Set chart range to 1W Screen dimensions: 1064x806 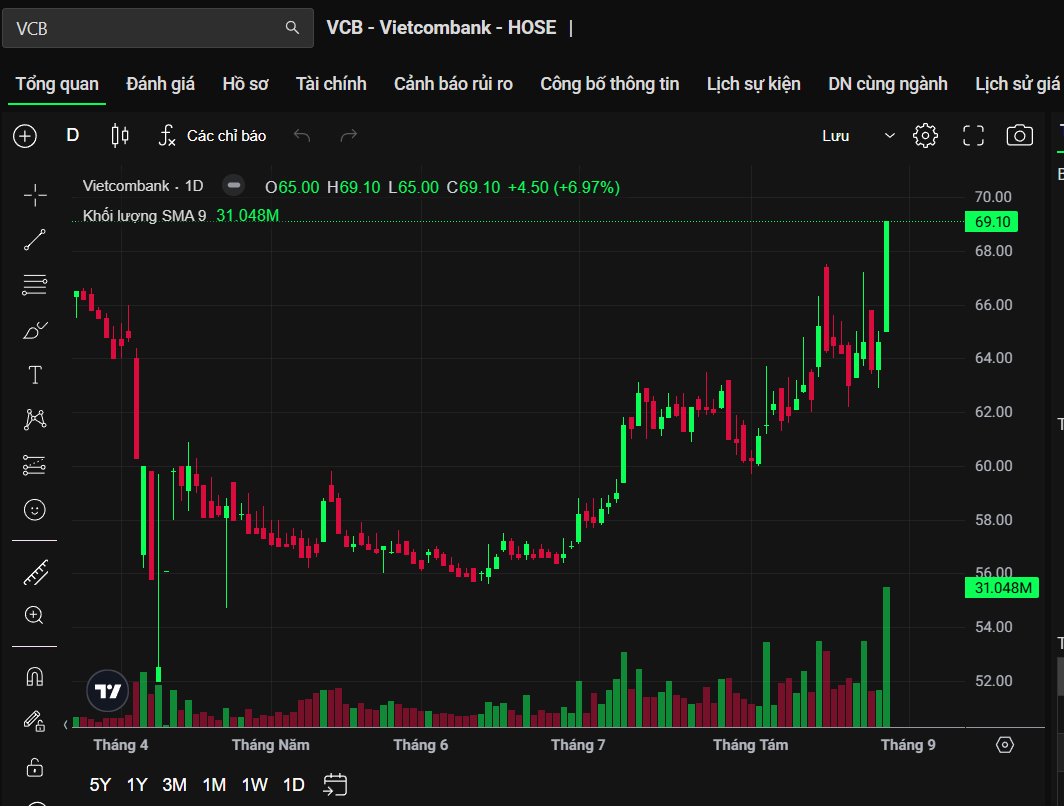click(254, 785)
